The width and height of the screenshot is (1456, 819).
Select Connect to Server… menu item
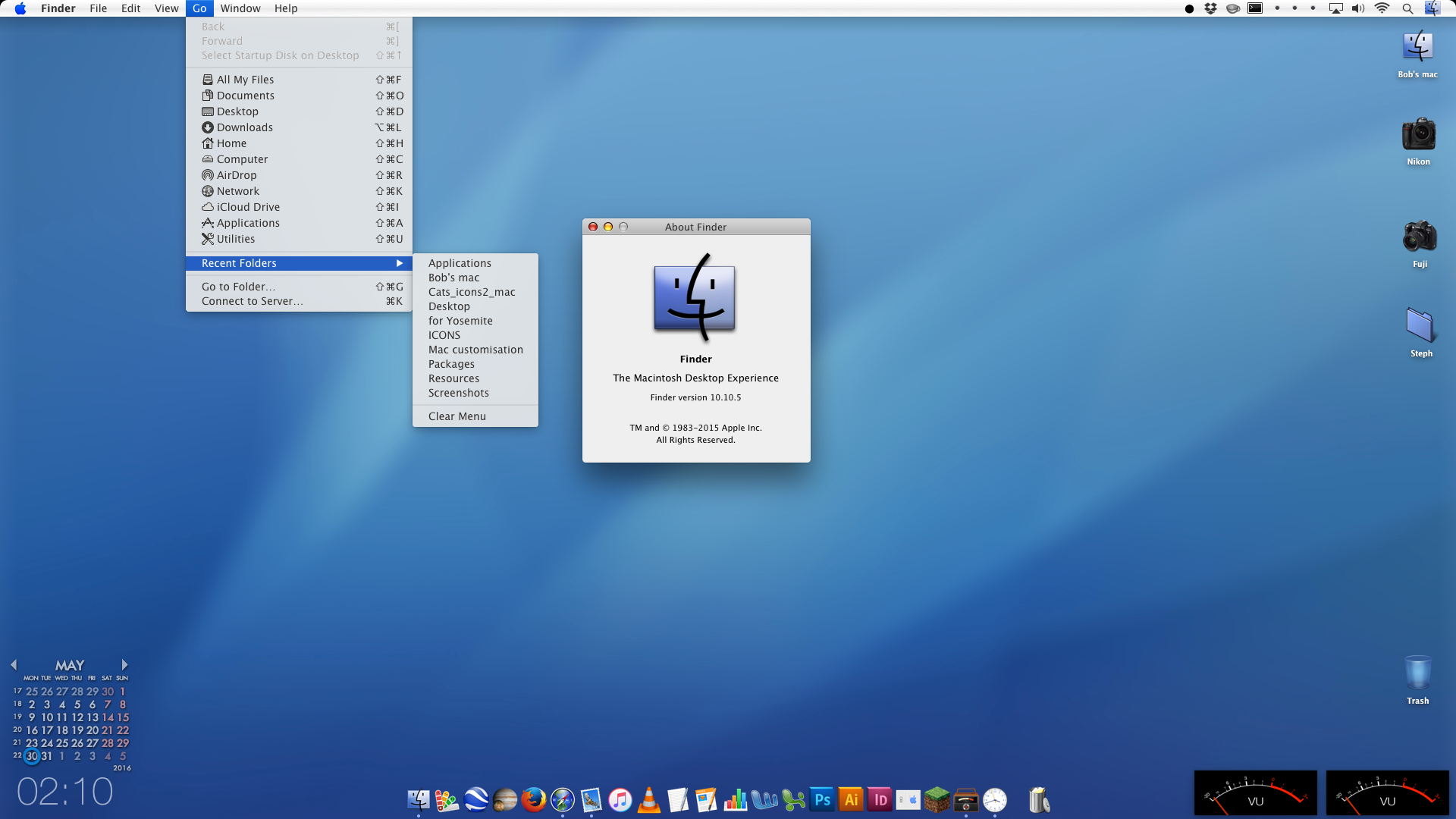point(299,301)
